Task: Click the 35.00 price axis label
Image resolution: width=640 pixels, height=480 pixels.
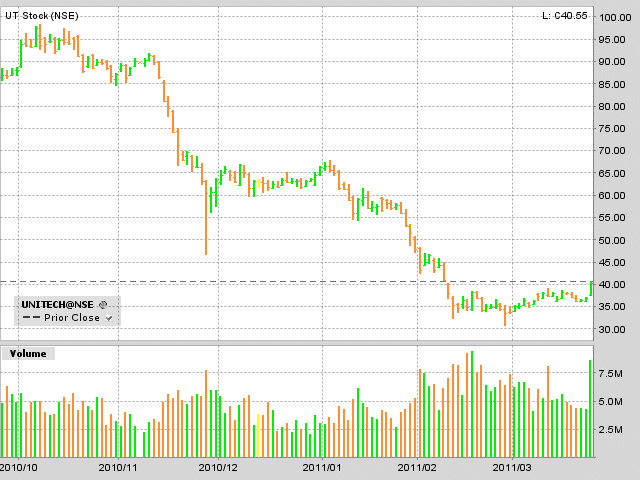Action: pyautogui.click(x=612, y=307)
